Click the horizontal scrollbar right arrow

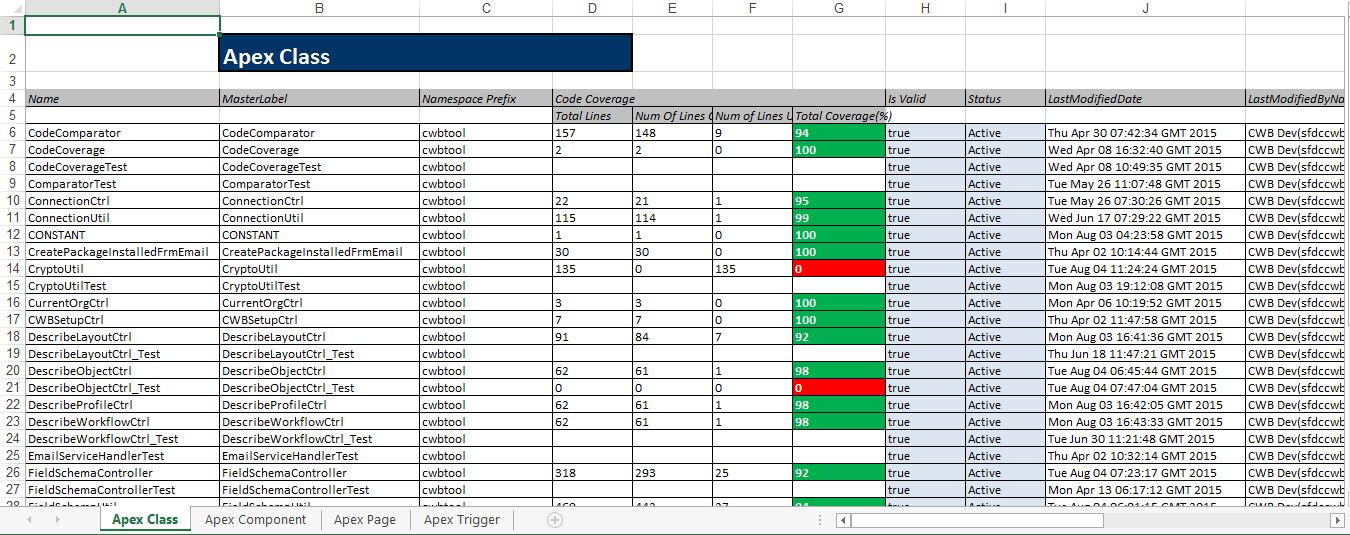pos(1337,520)
